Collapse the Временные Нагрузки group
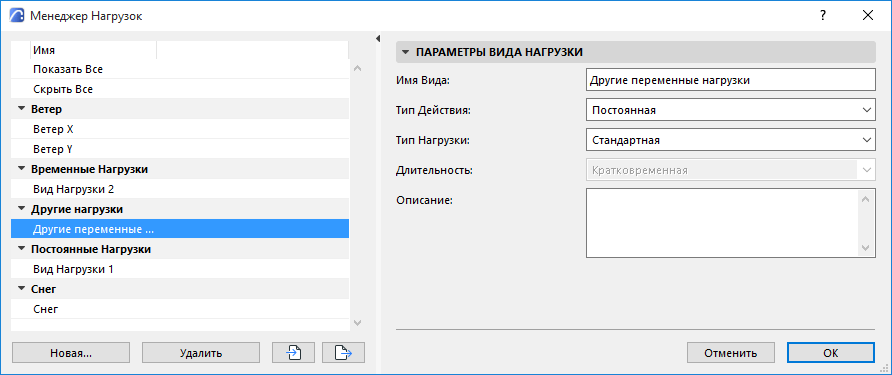Image resolution: width=892 pixels, height=375 pixels. (x=22, y=169)
